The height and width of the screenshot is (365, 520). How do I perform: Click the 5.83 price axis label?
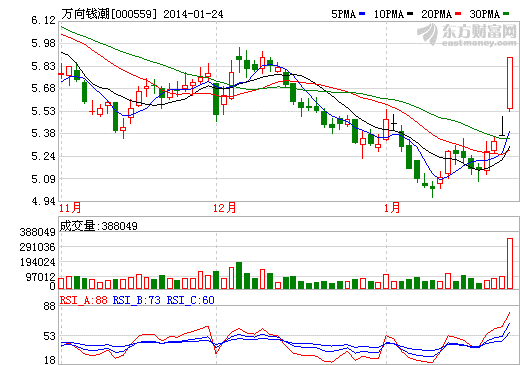[43, 66]
